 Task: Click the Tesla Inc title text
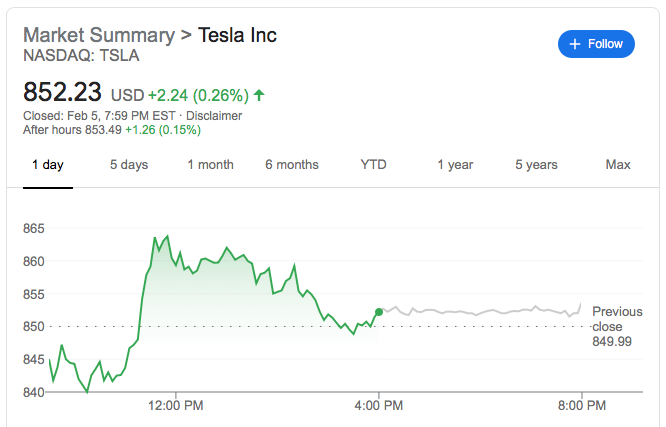click(x=238, y=35)
